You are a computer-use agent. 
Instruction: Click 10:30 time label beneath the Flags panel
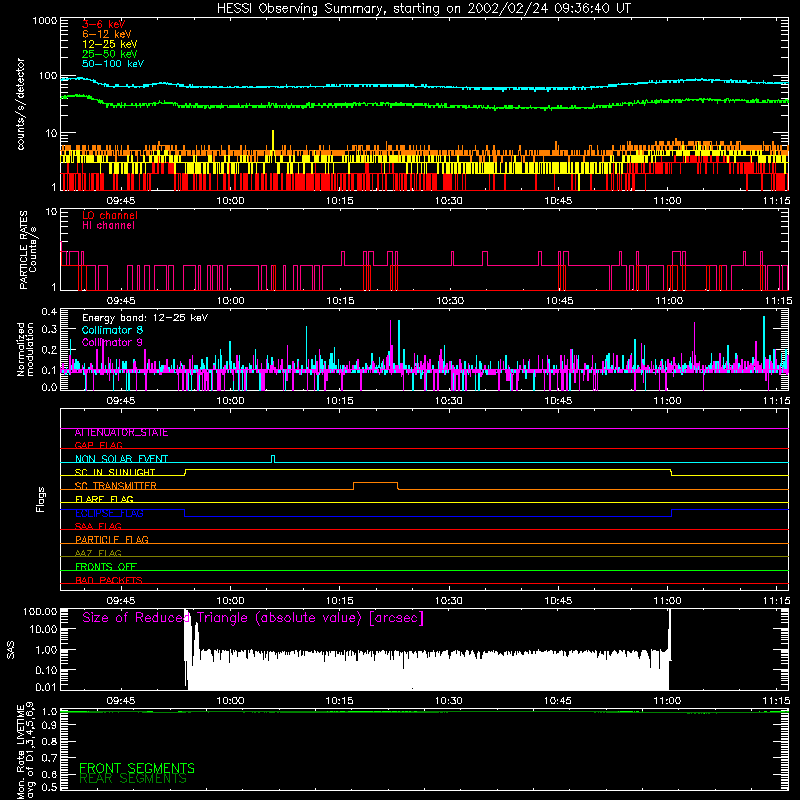448,601
